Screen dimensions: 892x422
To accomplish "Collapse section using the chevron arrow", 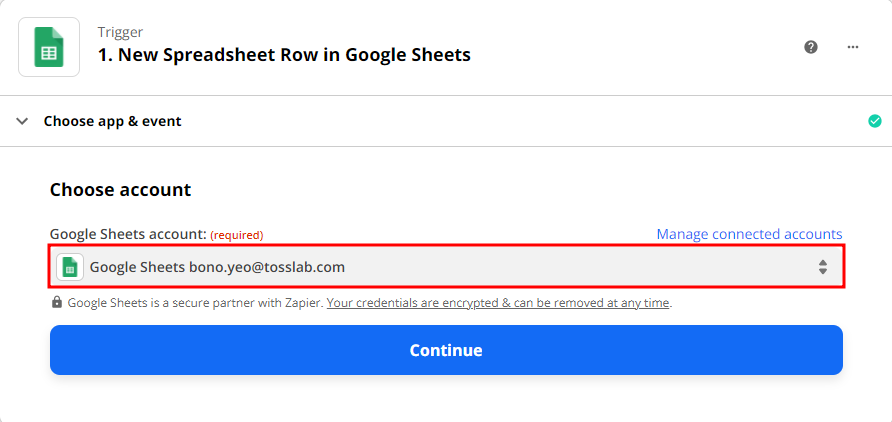I will 22,121.
